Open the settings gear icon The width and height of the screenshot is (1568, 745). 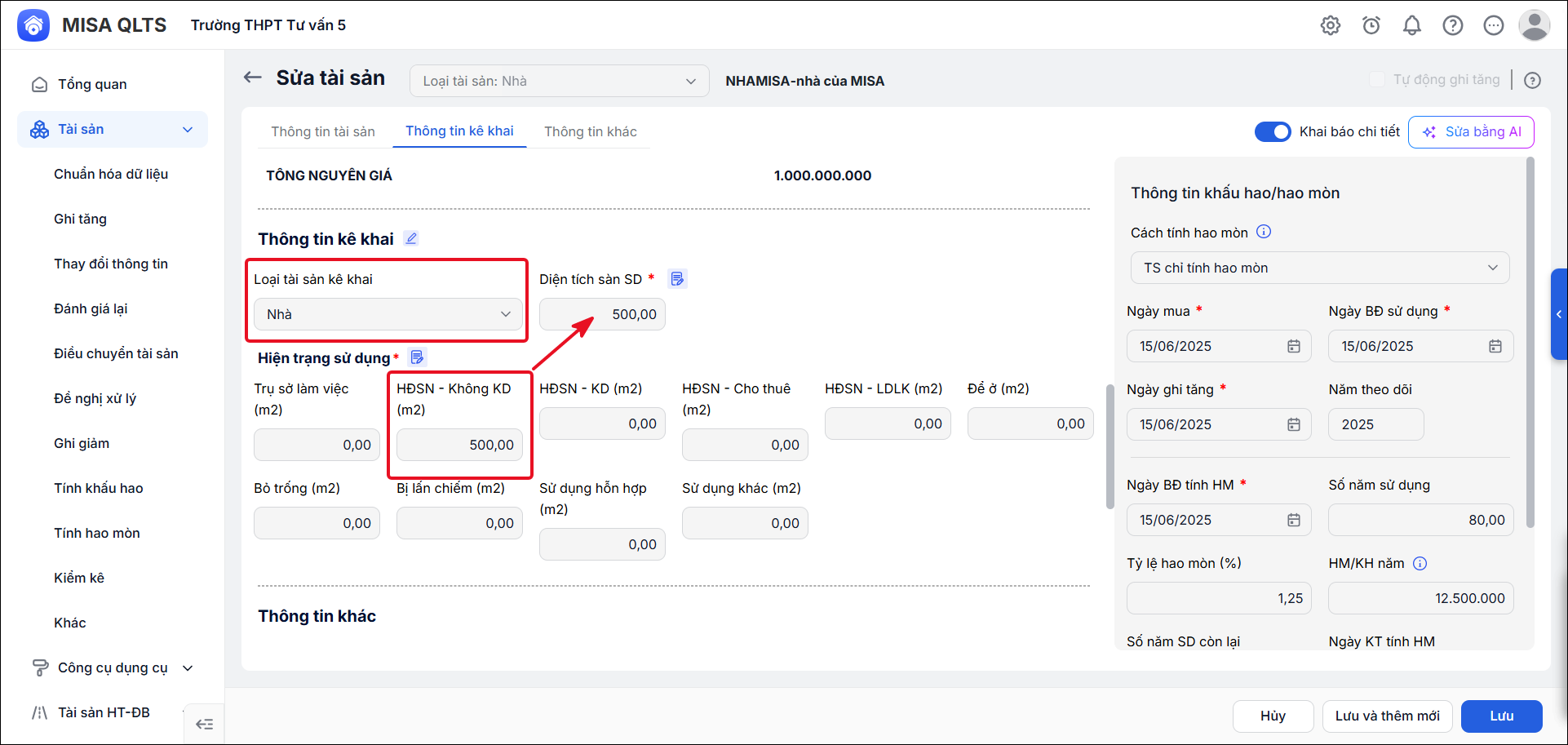(x=1331, y=25)
